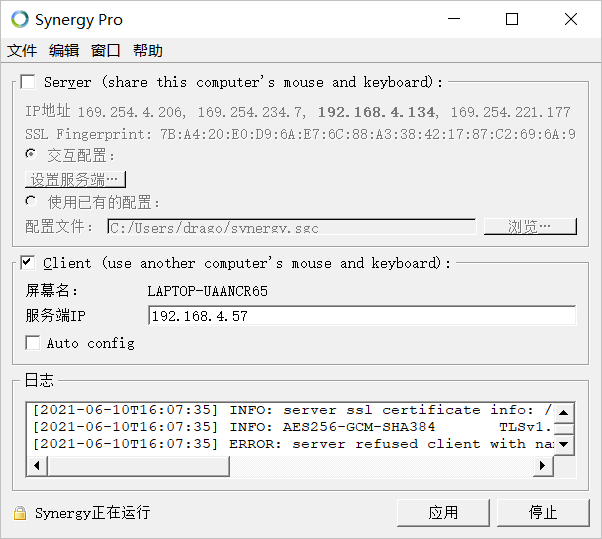This screenshot has height=539, width=602.
Task: Click the log scroll down arrow
Action: [x=564, y=445]
